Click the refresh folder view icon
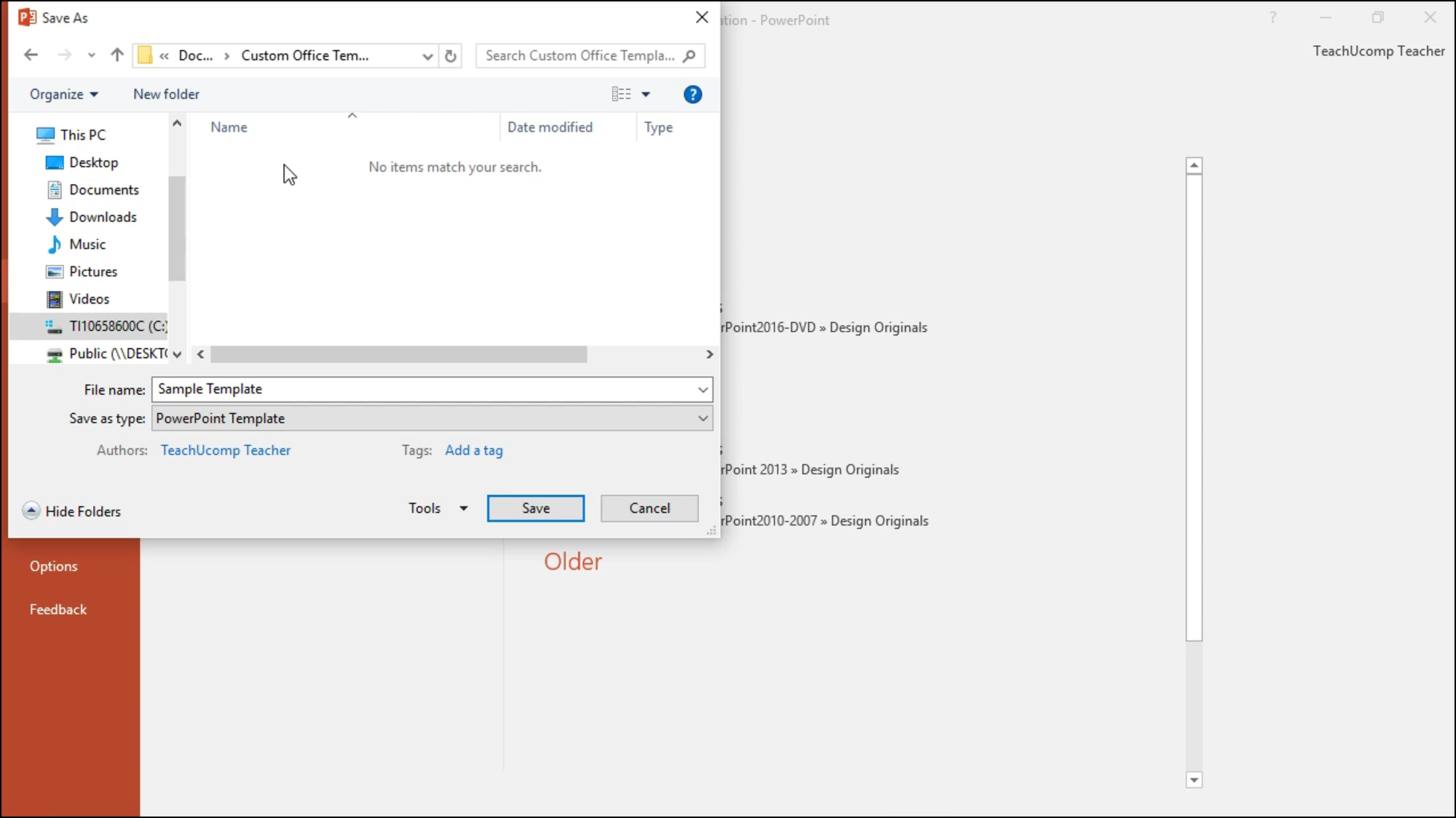The height and width of the screenshot is (818, 1456). [450, 55]
